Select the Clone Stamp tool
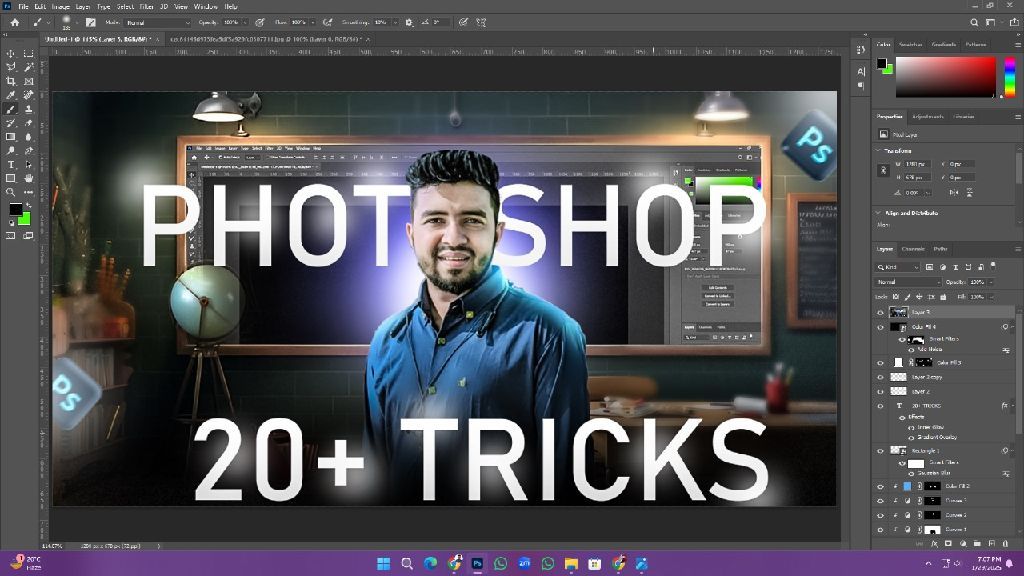This screenshot has height=576, width=1024. point(28,109)
